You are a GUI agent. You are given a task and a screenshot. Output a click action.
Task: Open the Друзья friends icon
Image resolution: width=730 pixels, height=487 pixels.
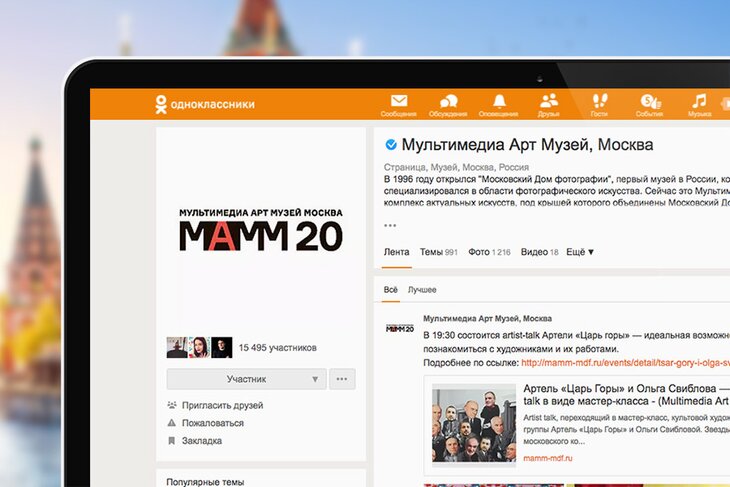[549, 103]
